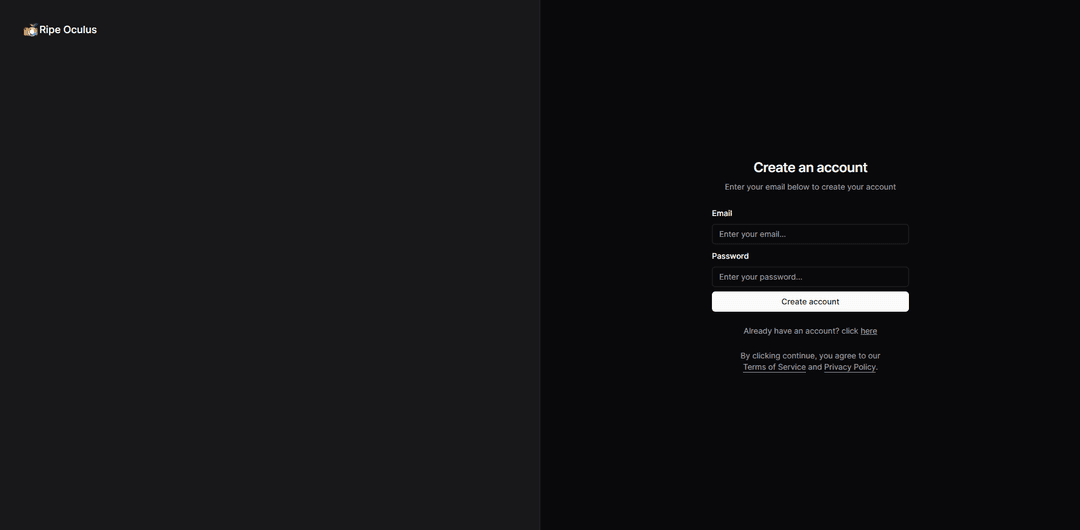Click the "By clicking continue" disclaimer line
The width and height of the screenshot is (1080, 530).
point(810,356)
